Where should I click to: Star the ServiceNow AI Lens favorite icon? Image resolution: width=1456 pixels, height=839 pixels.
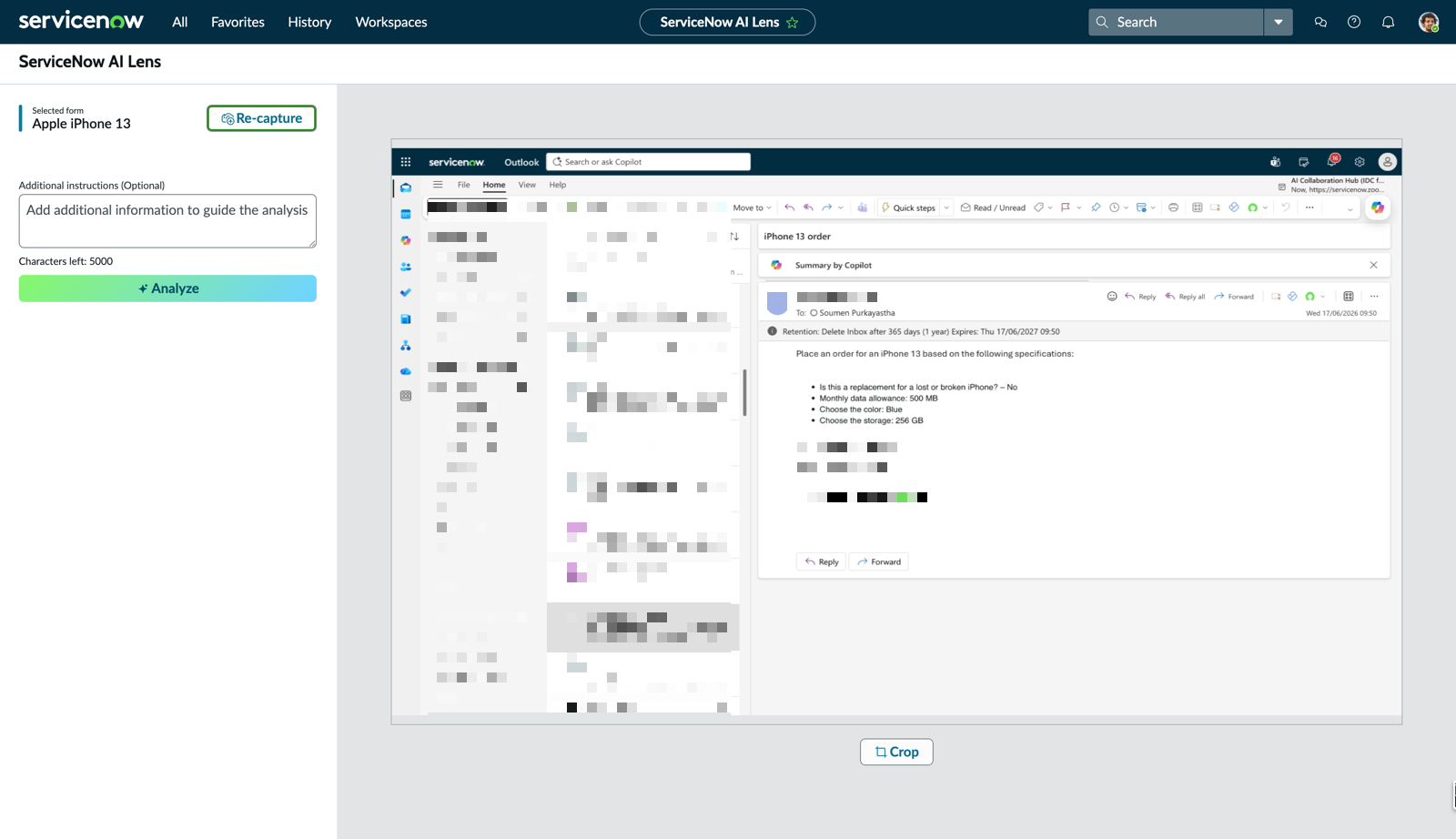[793, 23]
